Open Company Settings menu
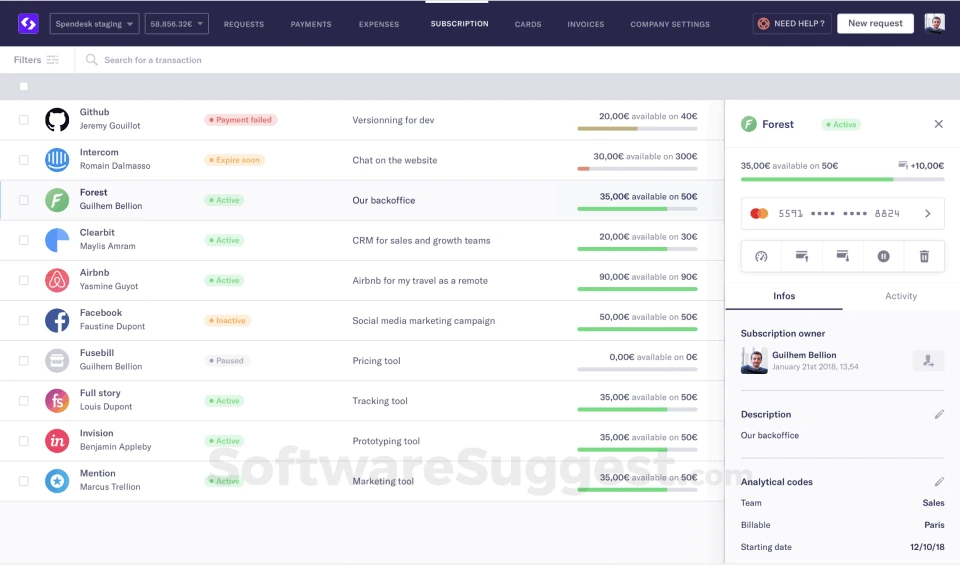Screen dimensions: 960x565 [x=670, y=24]
